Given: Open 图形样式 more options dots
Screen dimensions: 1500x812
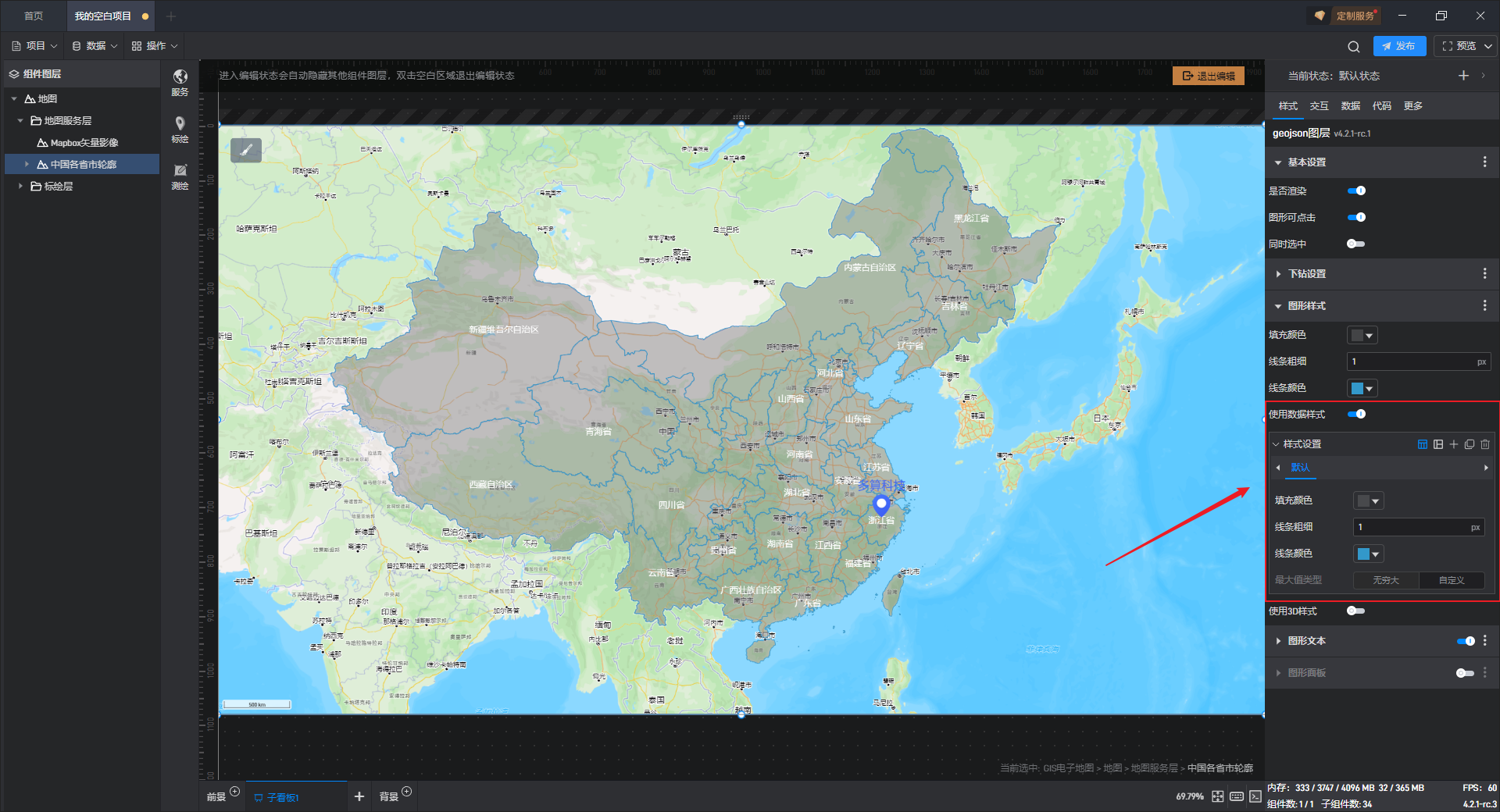Looking at the screenshot, I should tap(1484, 305).
